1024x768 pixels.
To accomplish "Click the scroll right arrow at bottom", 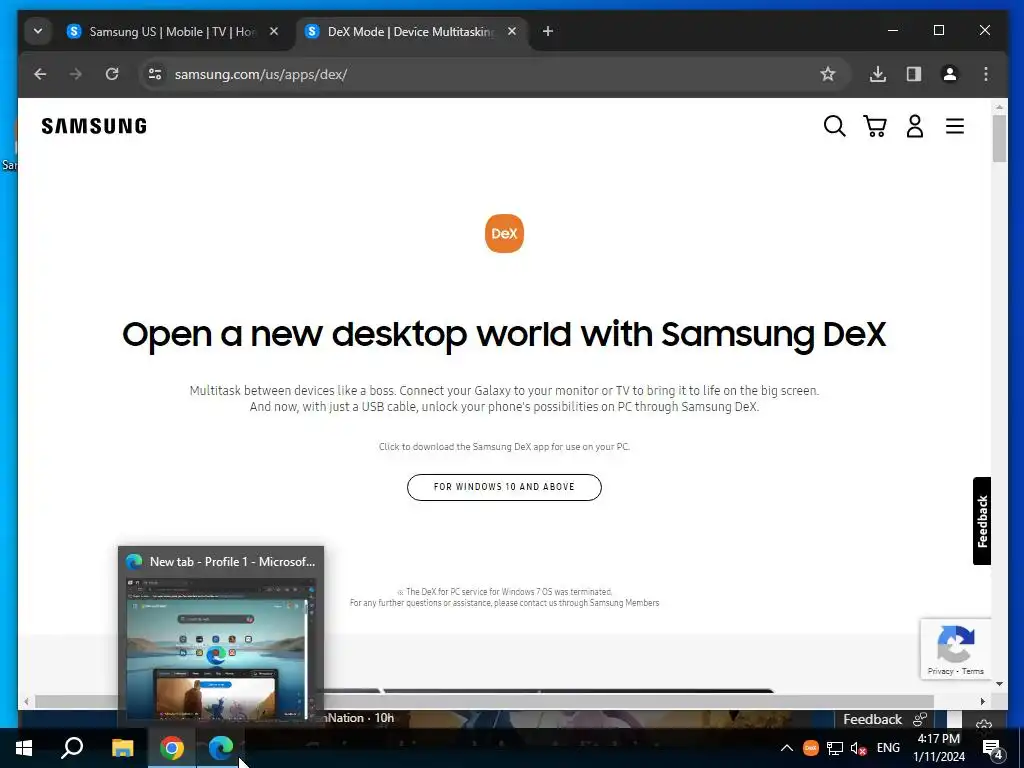I will click(983, 701).
